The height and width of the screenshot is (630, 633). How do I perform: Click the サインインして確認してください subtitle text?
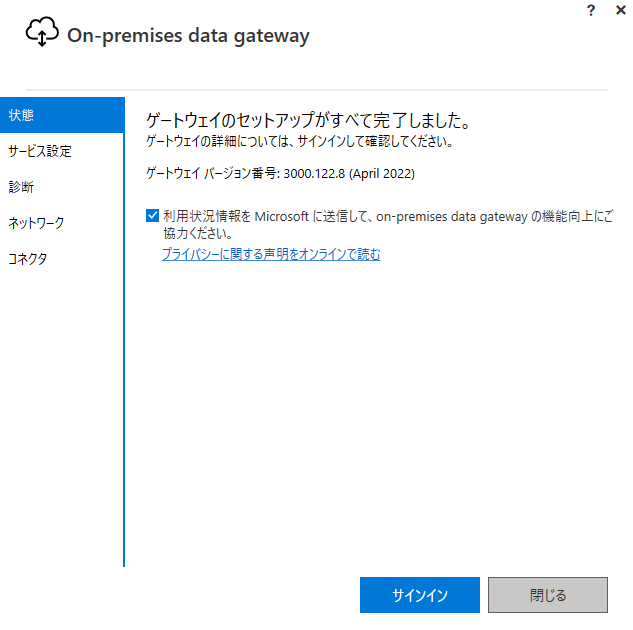375,141
